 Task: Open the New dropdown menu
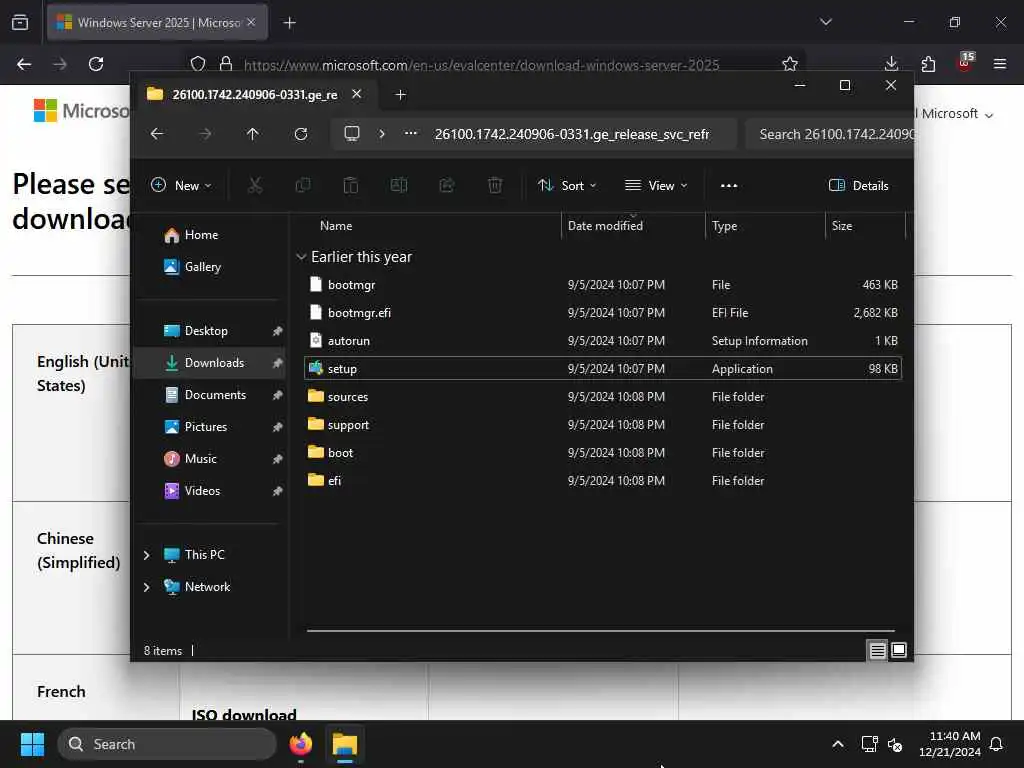(181, 185)
